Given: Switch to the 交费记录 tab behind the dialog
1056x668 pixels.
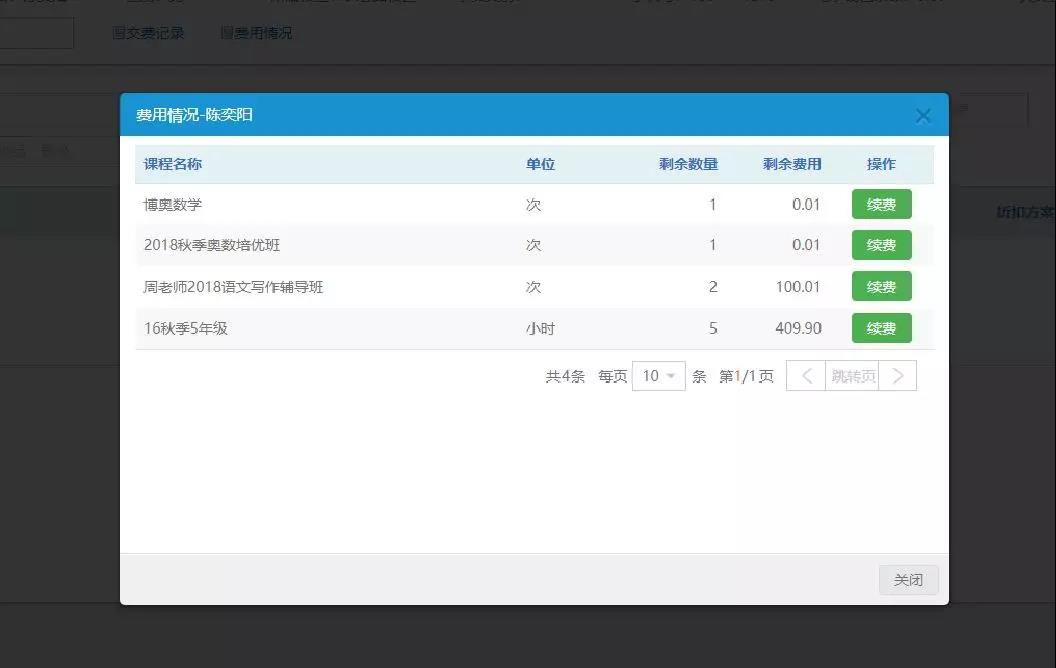Looking at the screenshot, I should tap(148, 33).
